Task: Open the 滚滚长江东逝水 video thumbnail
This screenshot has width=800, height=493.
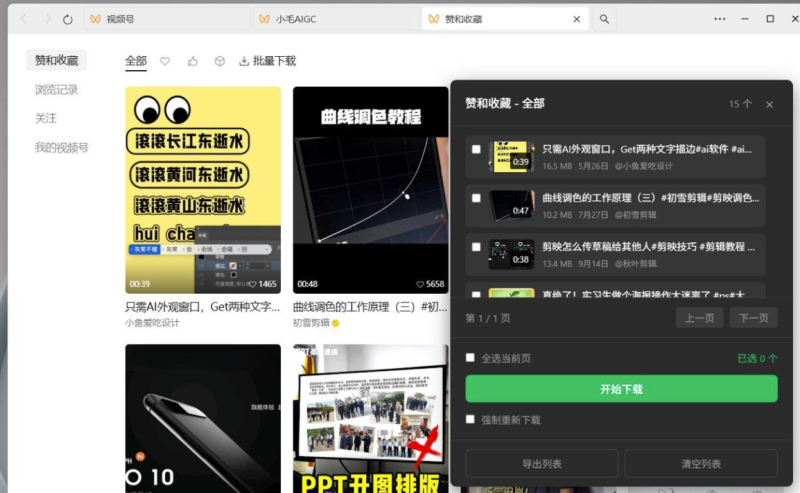Action: click(203, 190)
